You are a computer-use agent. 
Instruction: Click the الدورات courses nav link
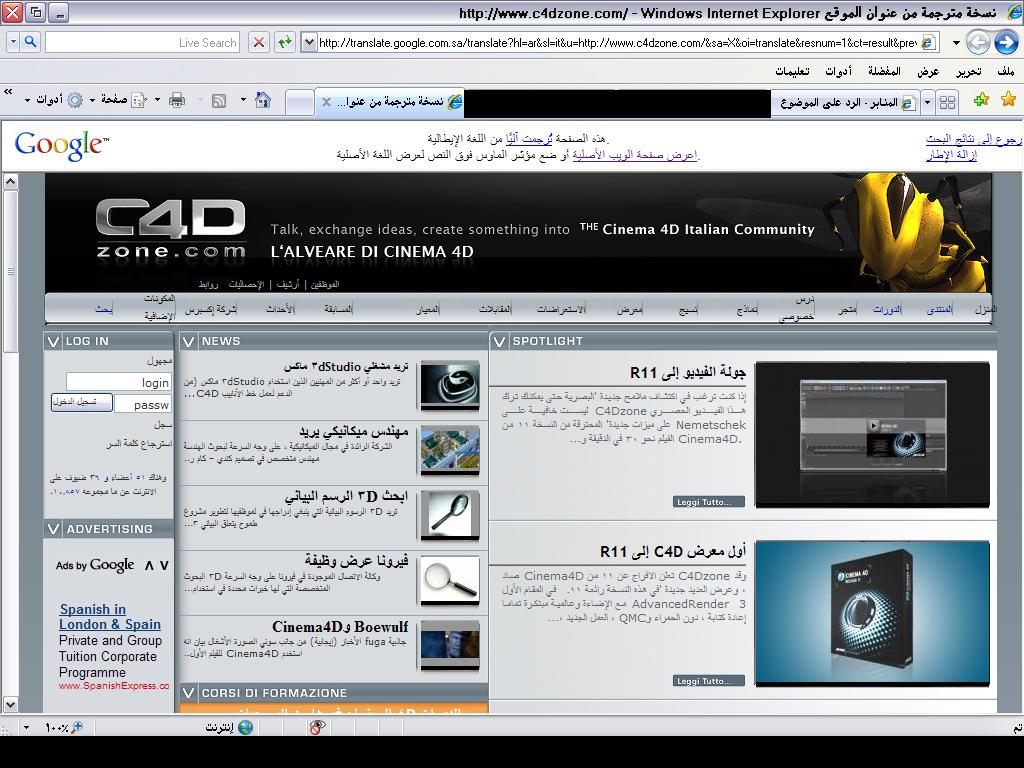[x=887, y=310]
